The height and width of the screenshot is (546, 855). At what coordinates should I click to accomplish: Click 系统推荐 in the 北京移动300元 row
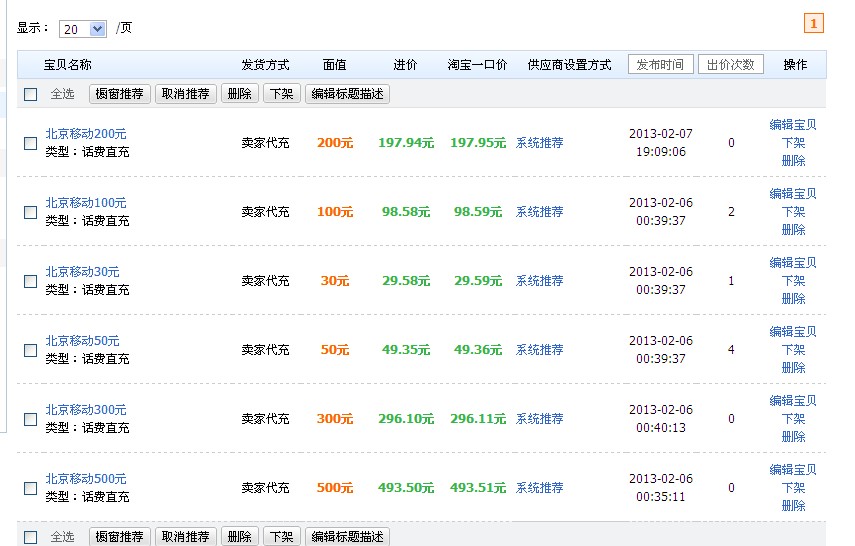click(539, 419)
